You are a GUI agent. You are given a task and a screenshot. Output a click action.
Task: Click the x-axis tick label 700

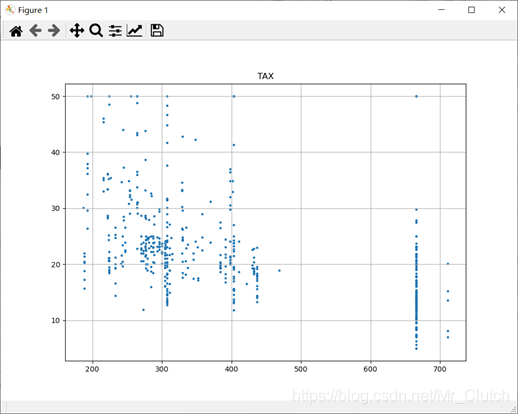440,369
